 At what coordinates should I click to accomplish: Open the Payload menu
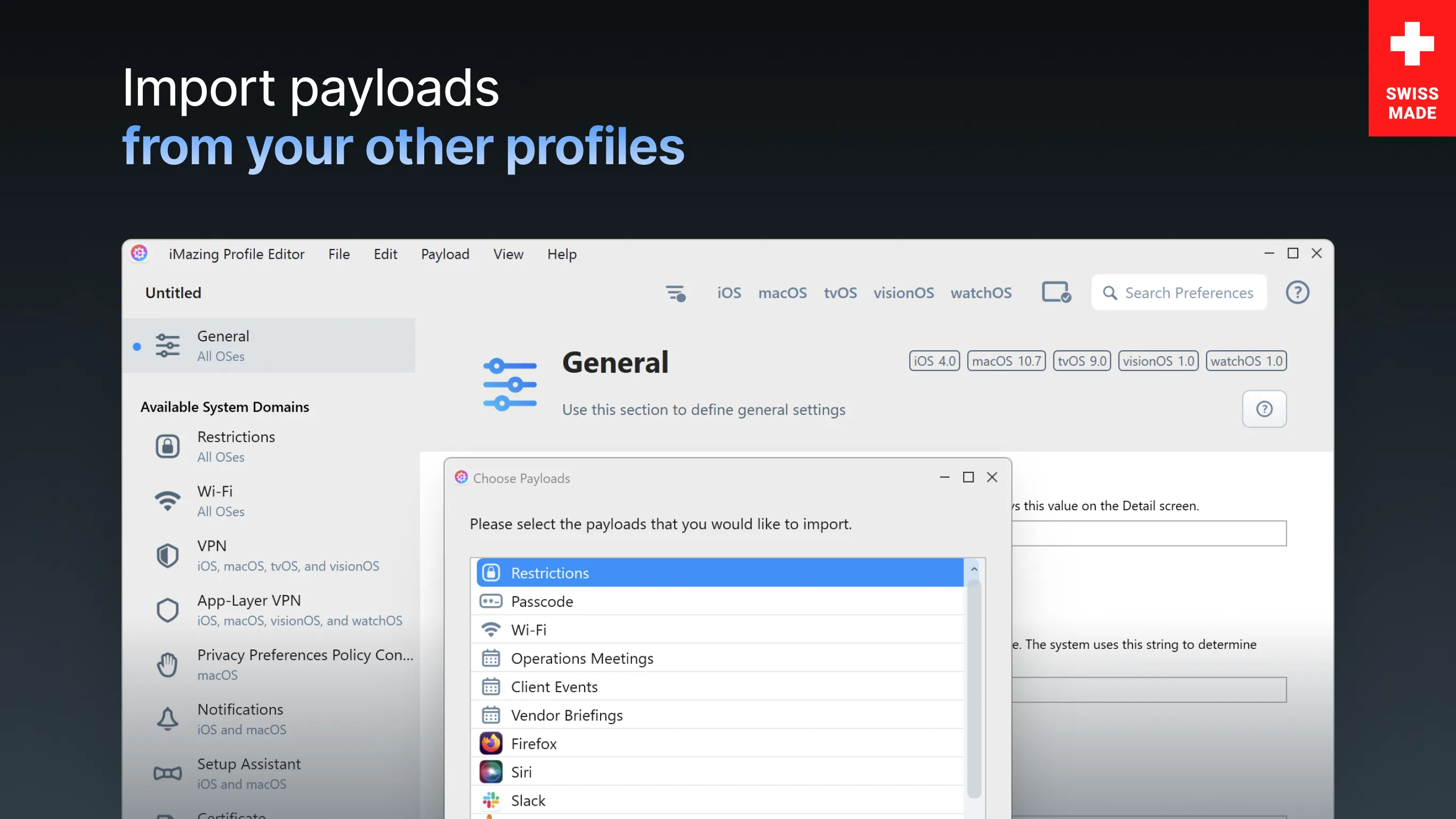(446, 254)
